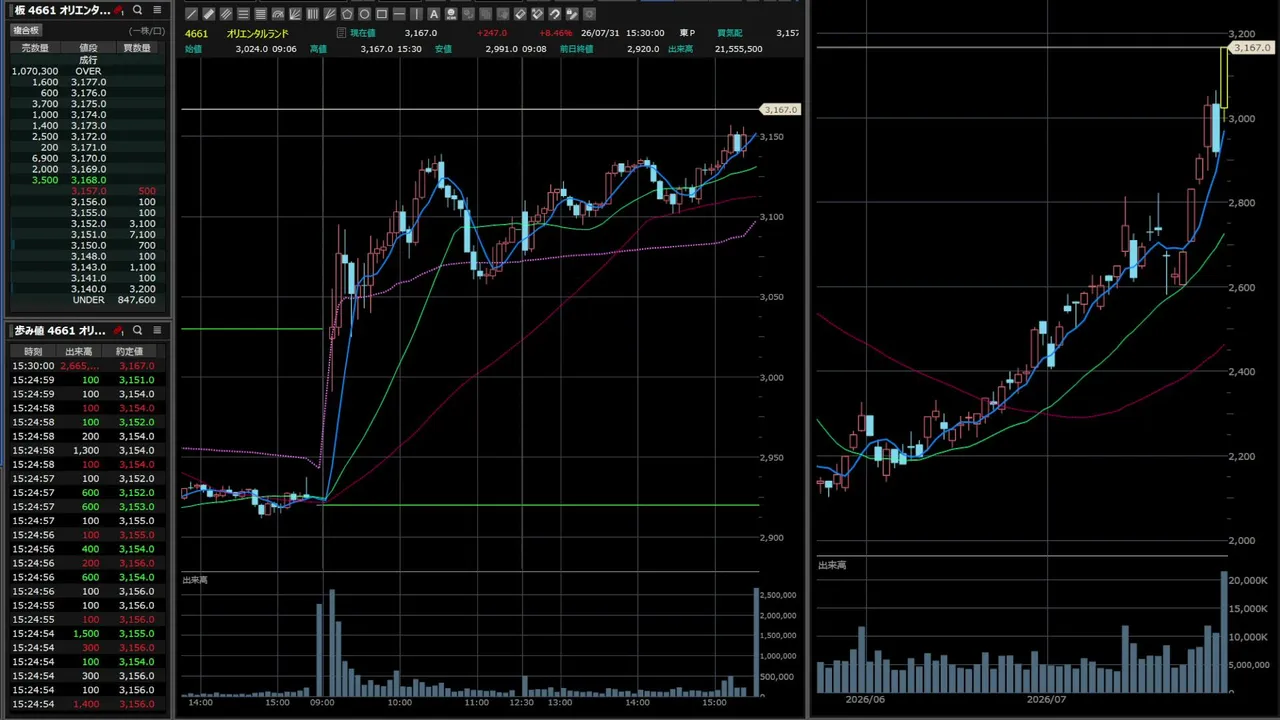Select the 歩み値 4661 panel title tab
This screenshot has height=720, width=1280.
(x=60, y=330)
